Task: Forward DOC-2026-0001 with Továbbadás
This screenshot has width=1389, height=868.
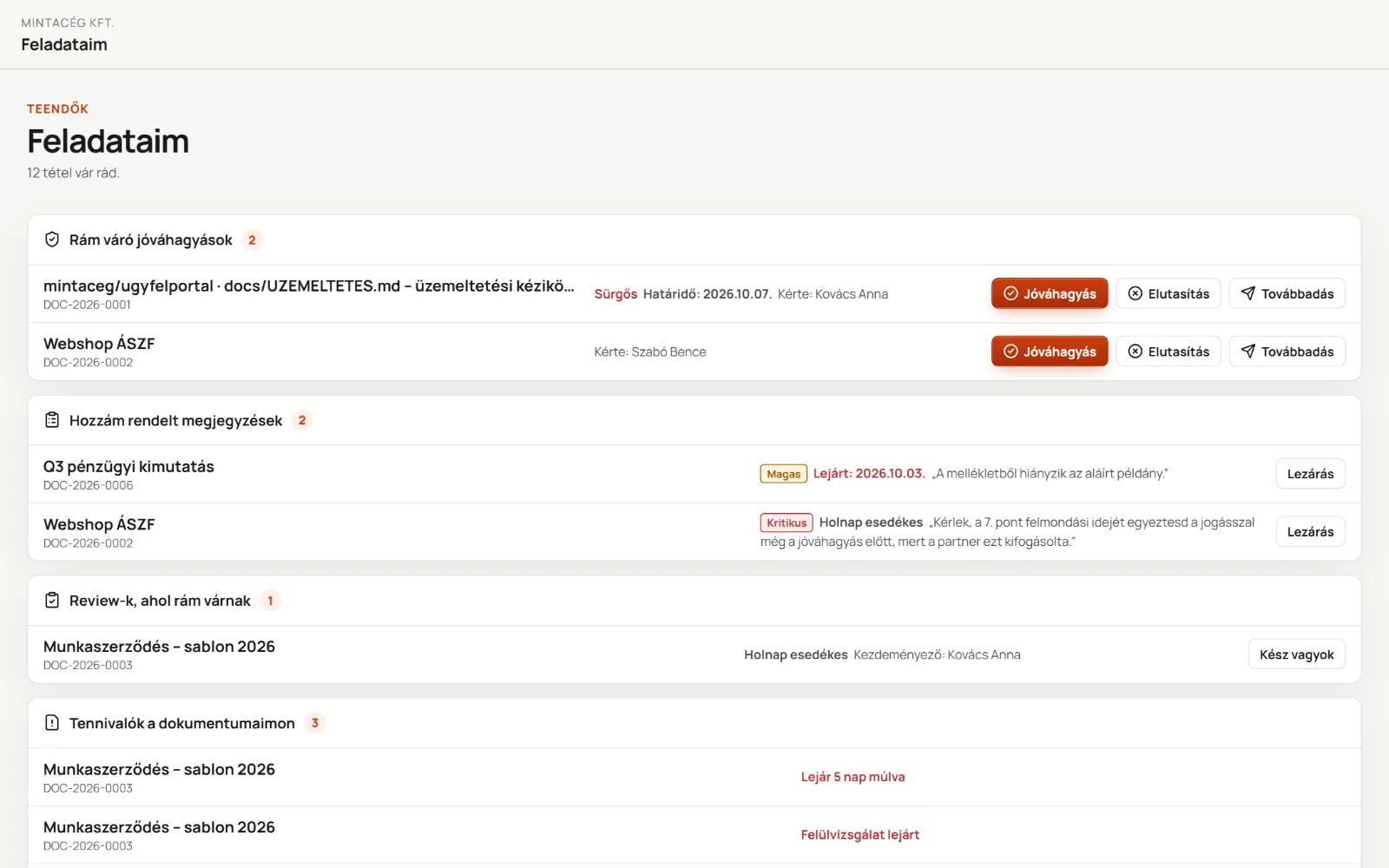Action: [1287, 293]
